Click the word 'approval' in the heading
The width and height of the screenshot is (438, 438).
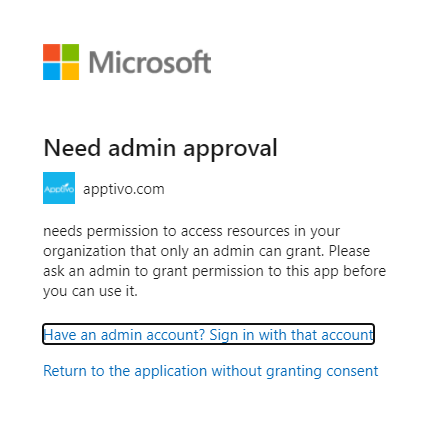230,149
